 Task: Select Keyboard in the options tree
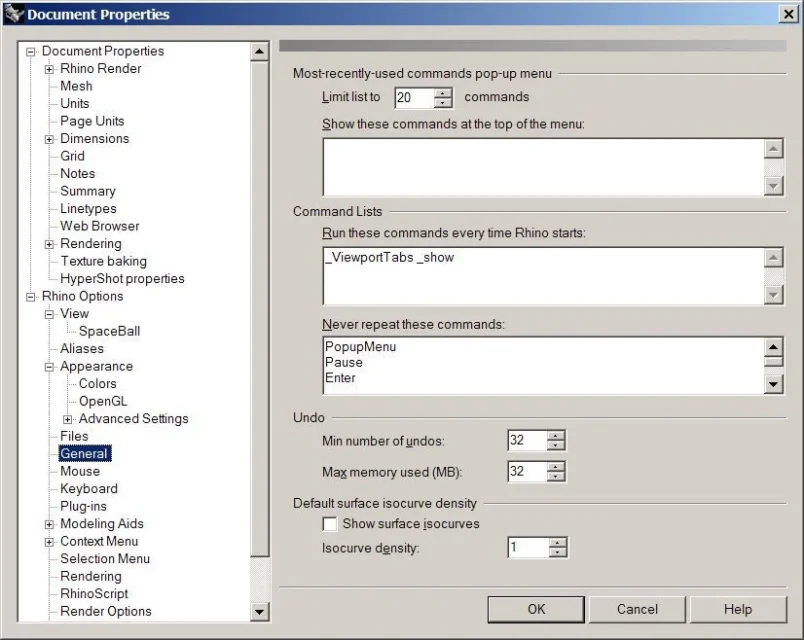click(89, 488)
